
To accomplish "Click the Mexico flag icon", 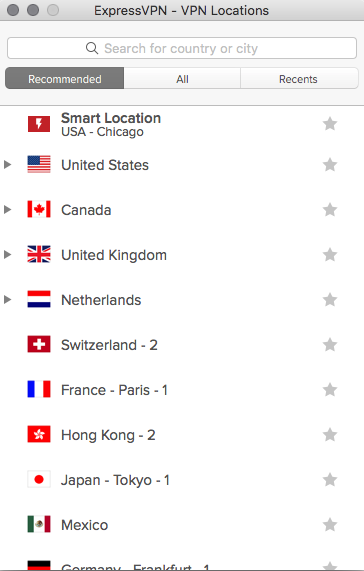I will (x=39, y=524).
